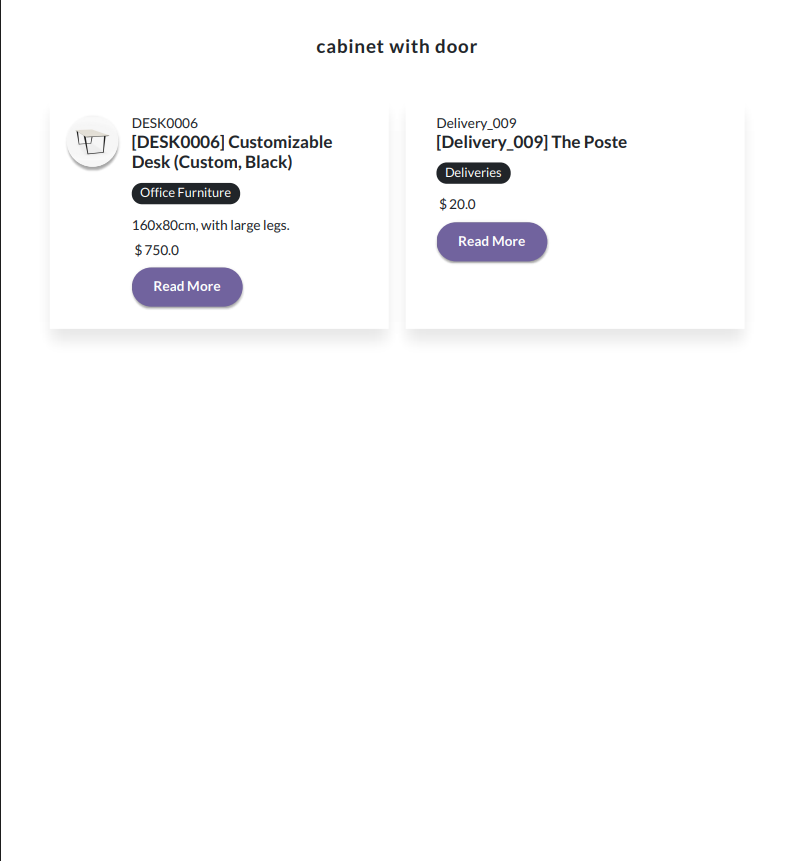Open the [Delivery_009] The Poste title

click(532, 142)
